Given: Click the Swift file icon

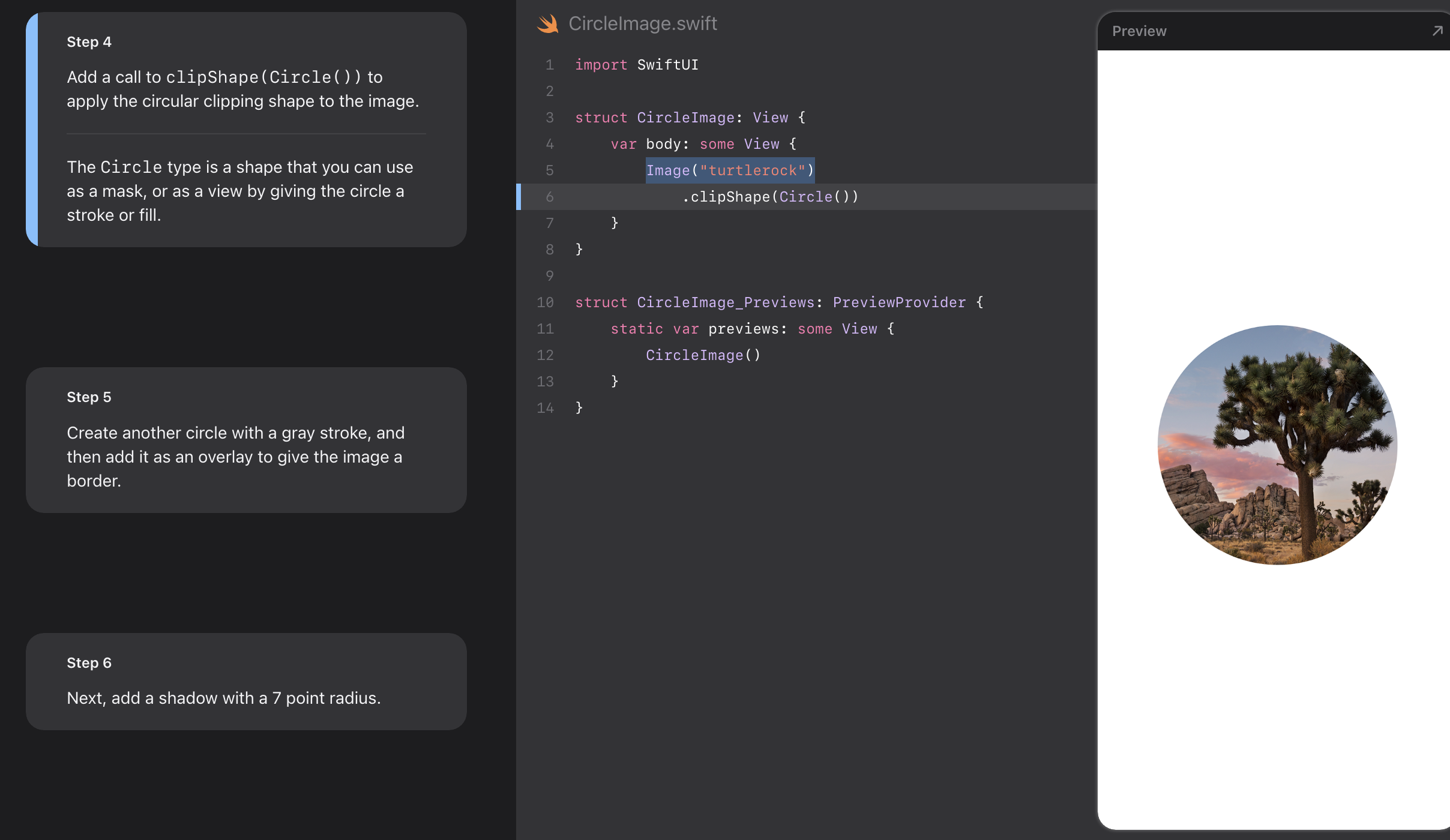Looking at the screenshot, I should click(x=547, y=24).
